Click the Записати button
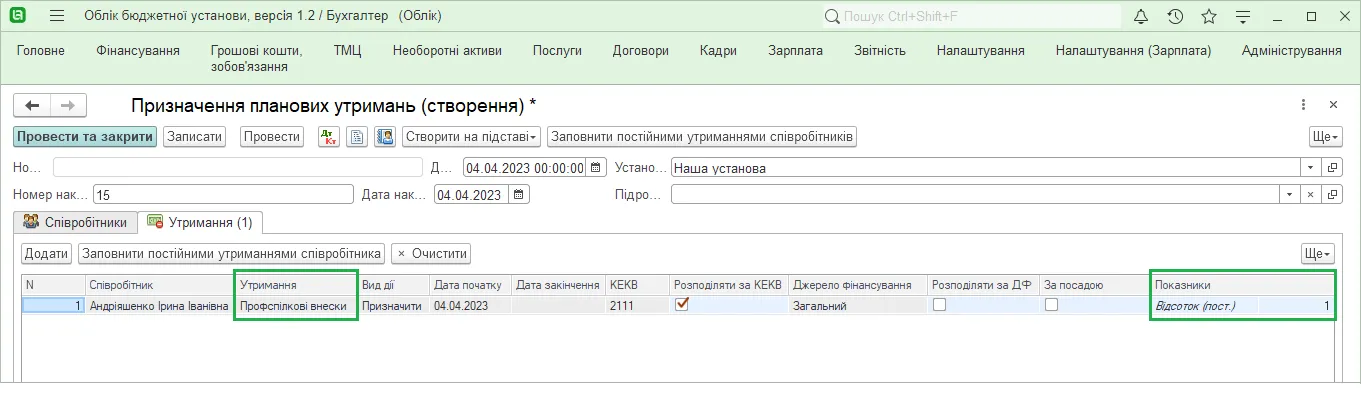The width and height of the screenshot is (1361, 398). click(195, 137)
